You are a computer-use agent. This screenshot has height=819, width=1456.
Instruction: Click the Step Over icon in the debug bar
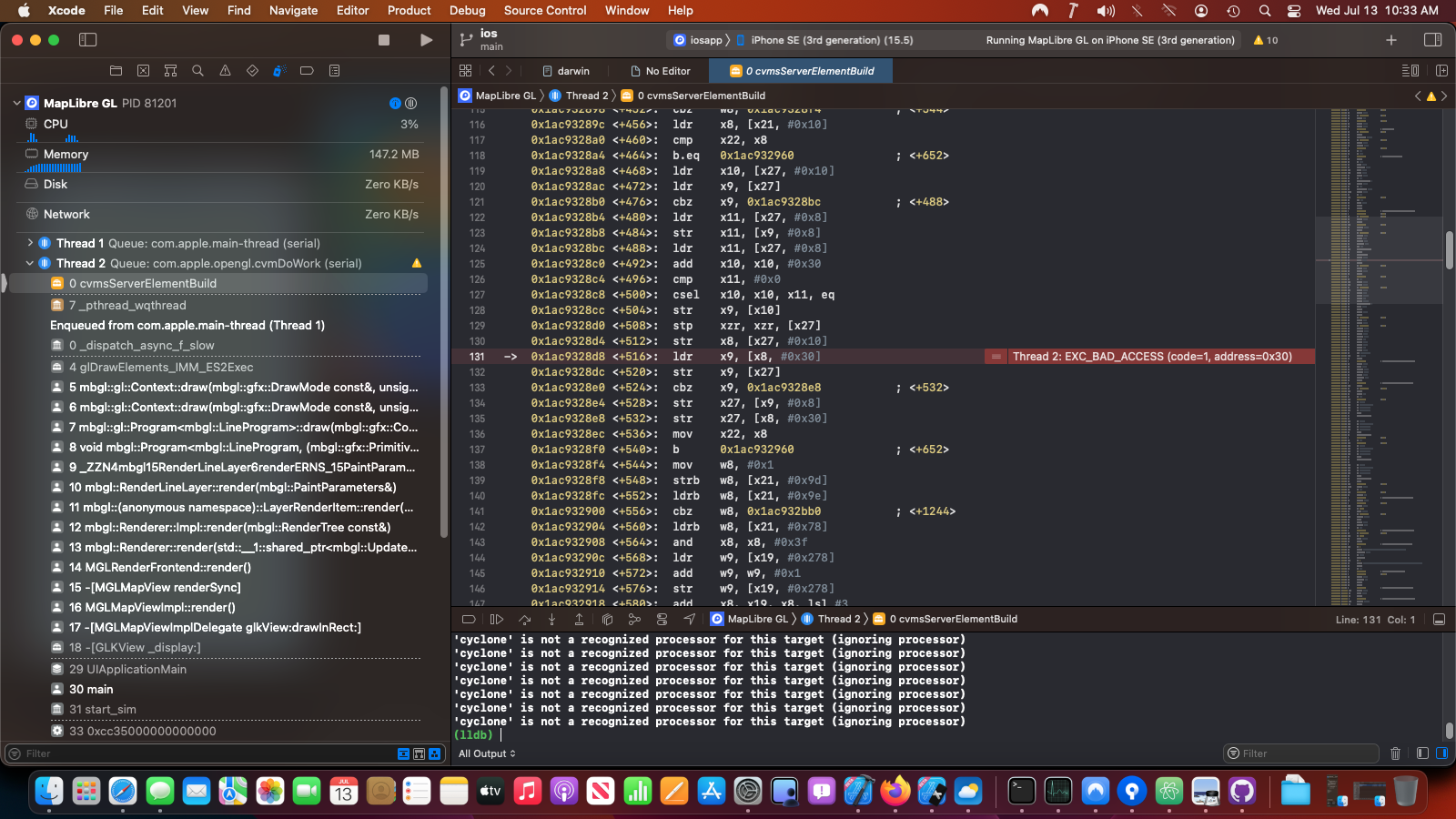[x=524, y=619]
